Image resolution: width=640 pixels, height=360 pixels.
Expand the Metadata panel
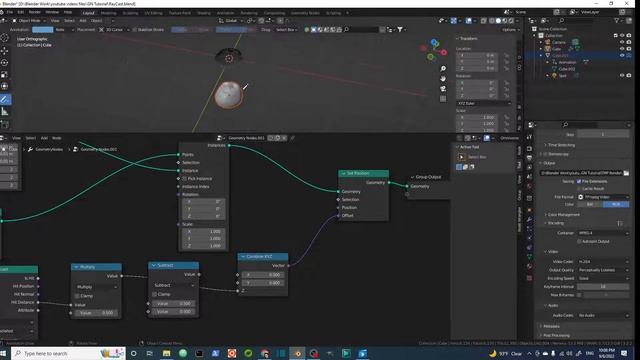[x=551, y=326]
